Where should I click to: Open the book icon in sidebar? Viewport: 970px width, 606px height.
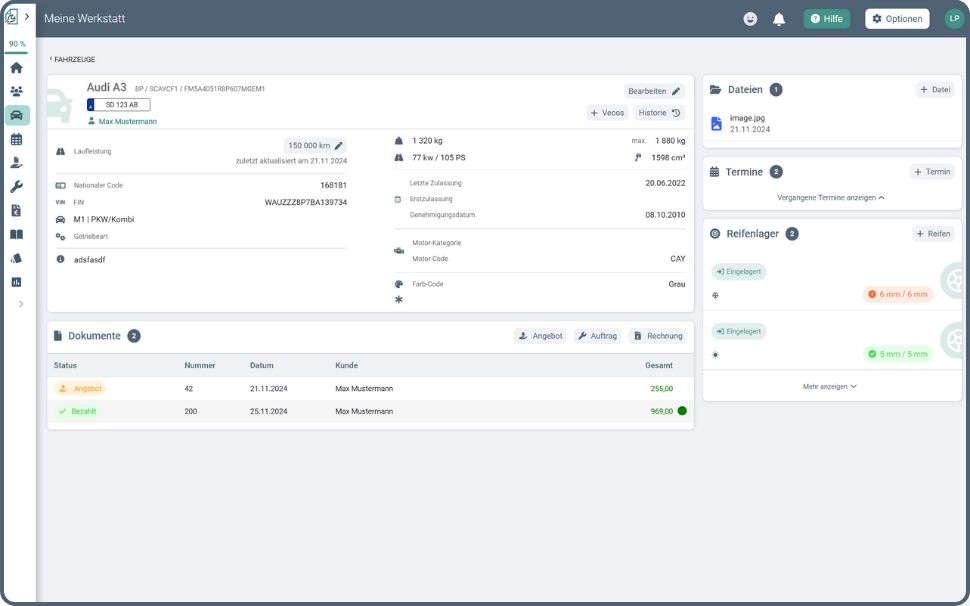[16, 235]
